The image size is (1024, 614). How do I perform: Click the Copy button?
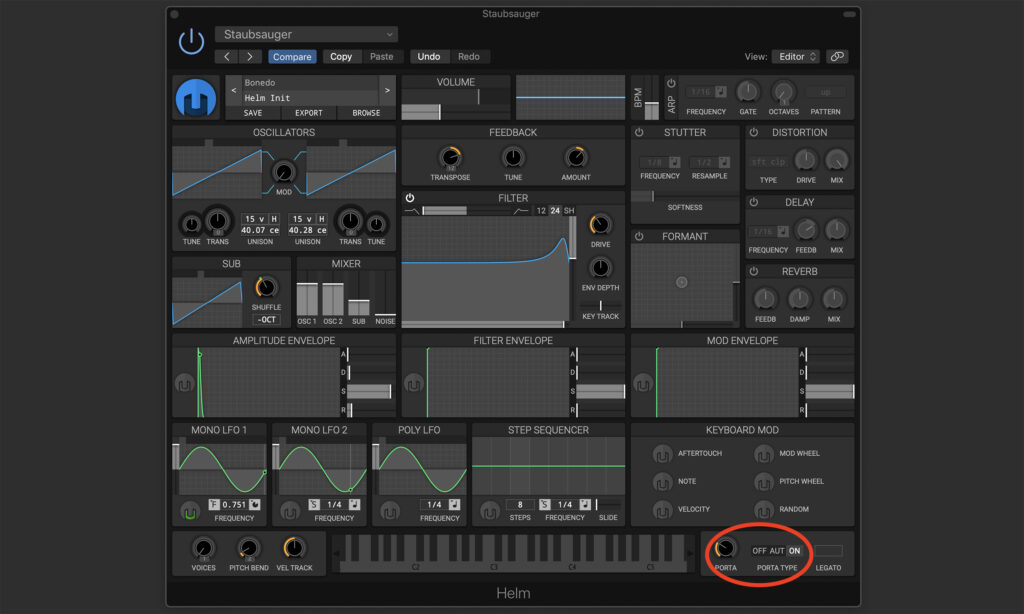pos(341,57)
